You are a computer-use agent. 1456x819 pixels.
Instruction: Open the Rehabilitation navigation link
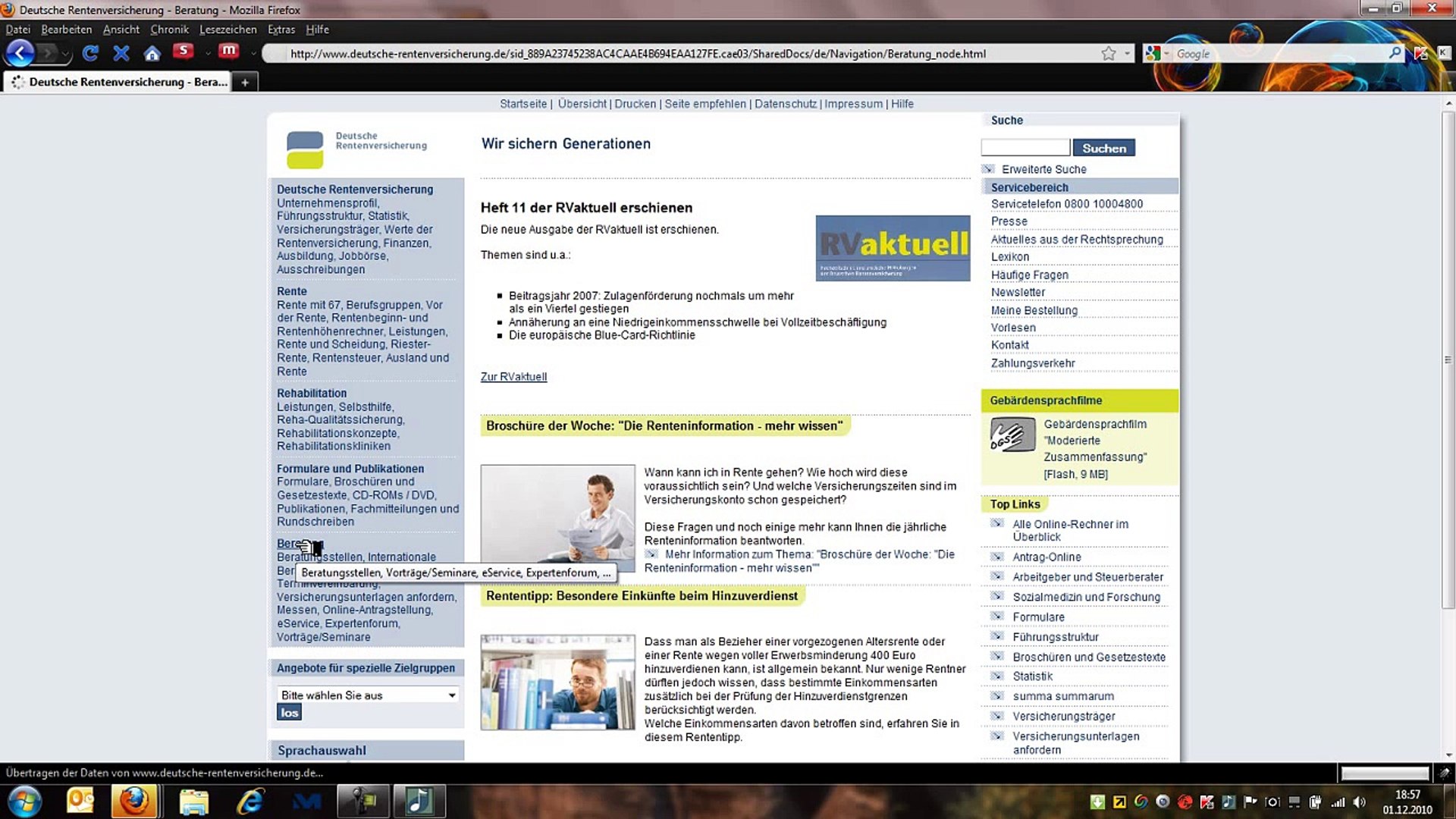tap(312, 394)
